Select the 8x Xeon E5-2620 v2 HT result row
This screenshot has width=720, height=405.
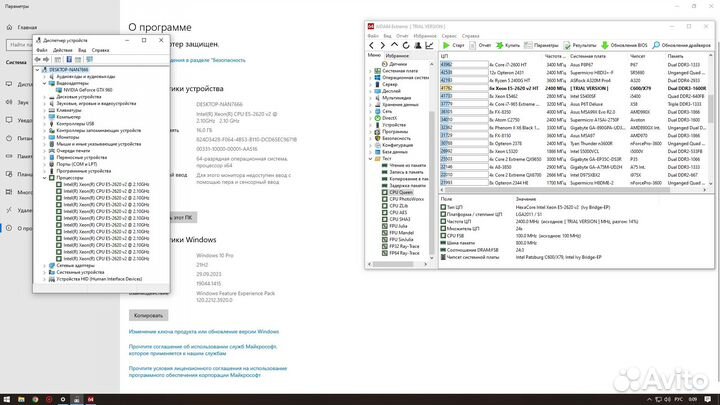click(574, 88)
